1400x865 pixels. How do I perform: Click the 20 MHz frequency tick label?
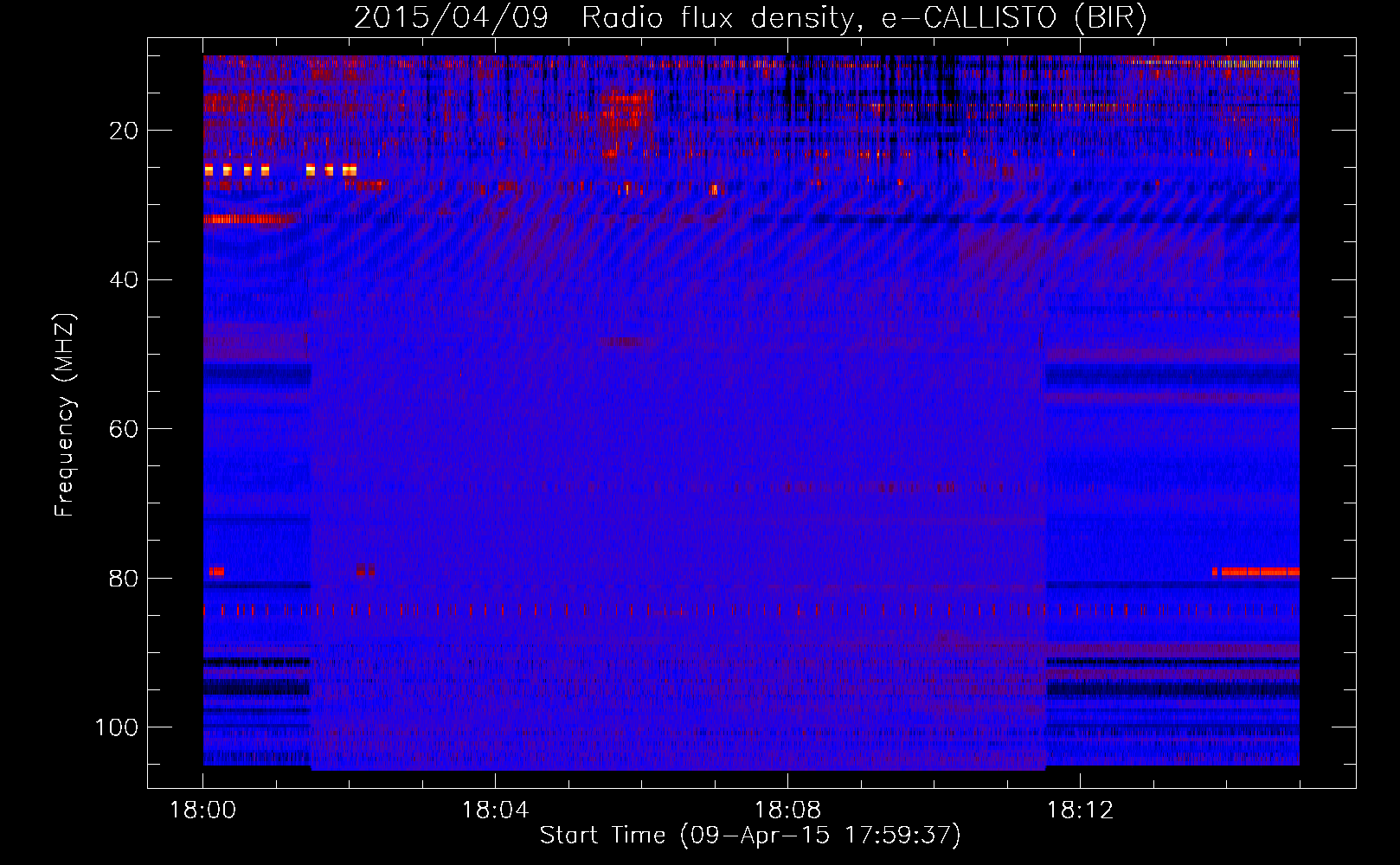tap(124, 131)
